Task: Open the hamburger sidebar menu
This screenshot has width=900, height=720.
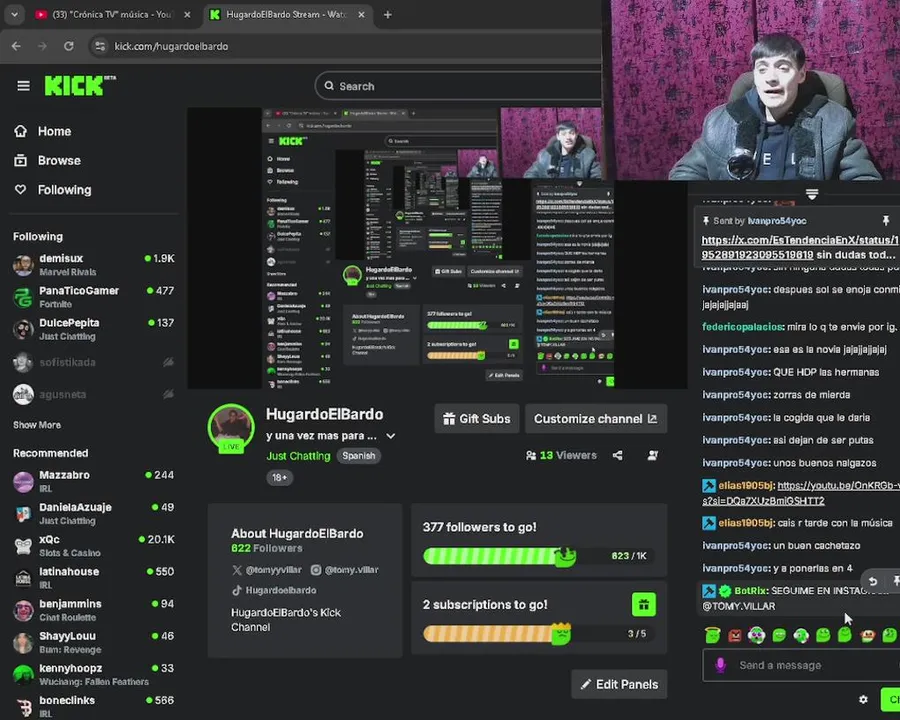Action: [x=24, y=86]
